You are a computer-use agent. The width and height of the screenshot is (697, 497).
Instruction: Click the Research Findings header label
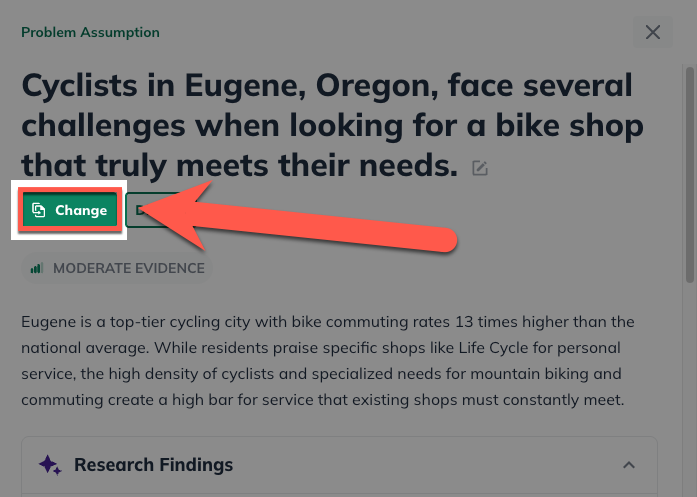pos(153,465)
